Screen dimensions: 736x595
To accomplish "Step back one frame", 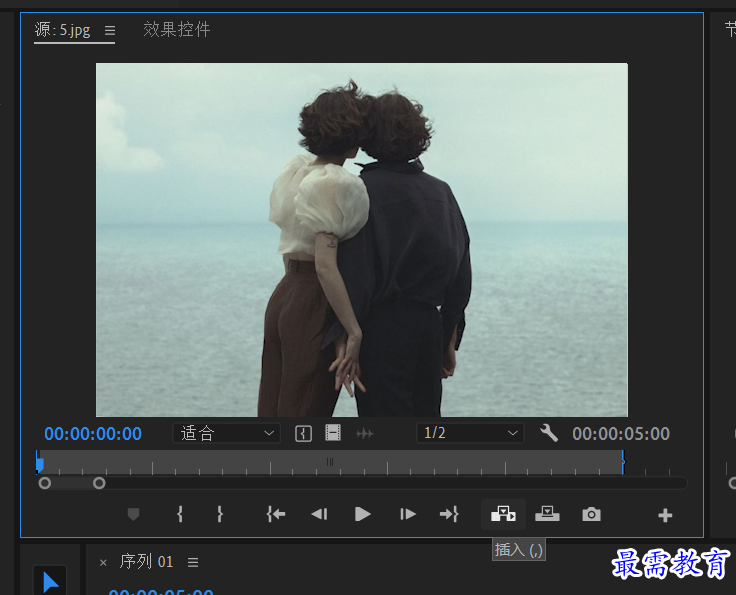I will [319, 514].
